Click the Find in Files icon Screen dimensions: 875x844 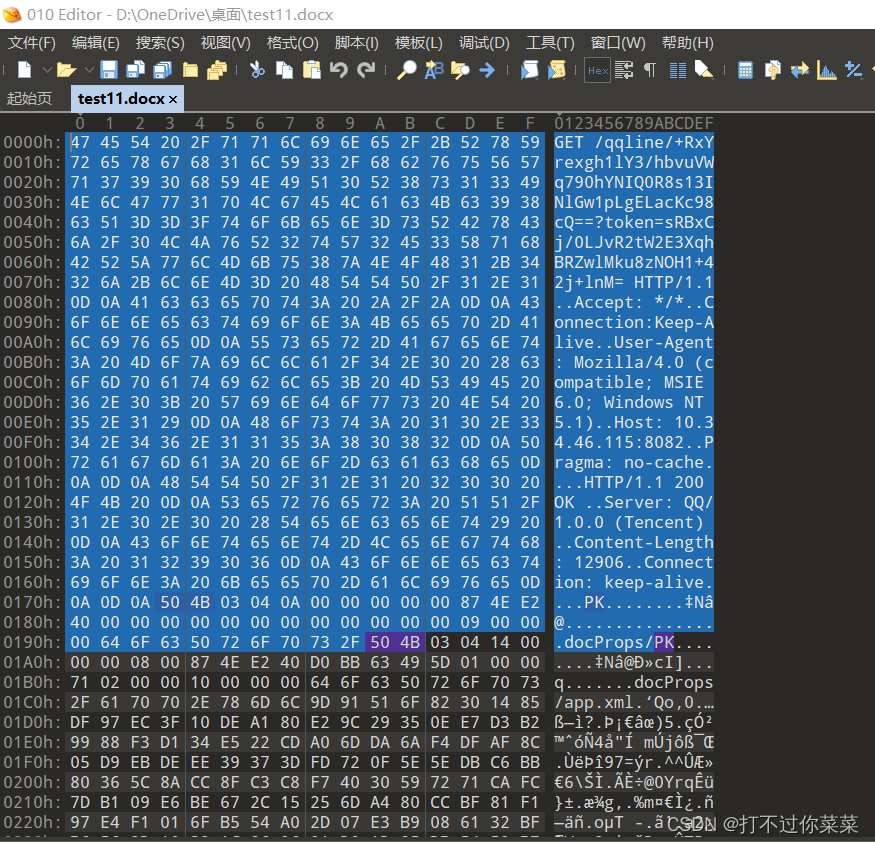pyautogui.click(x=460, y=70)
